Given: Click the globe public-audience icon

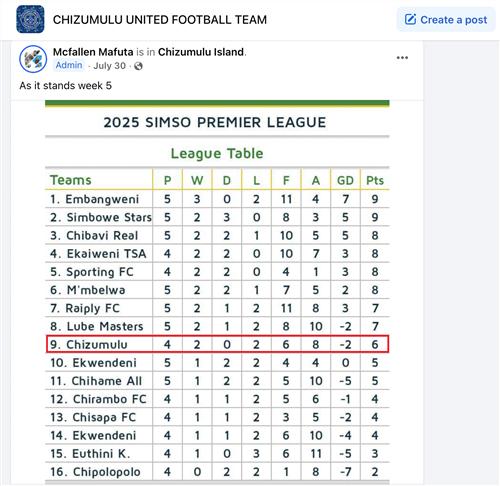Looking at the screenshot, I should click(138, 66).
